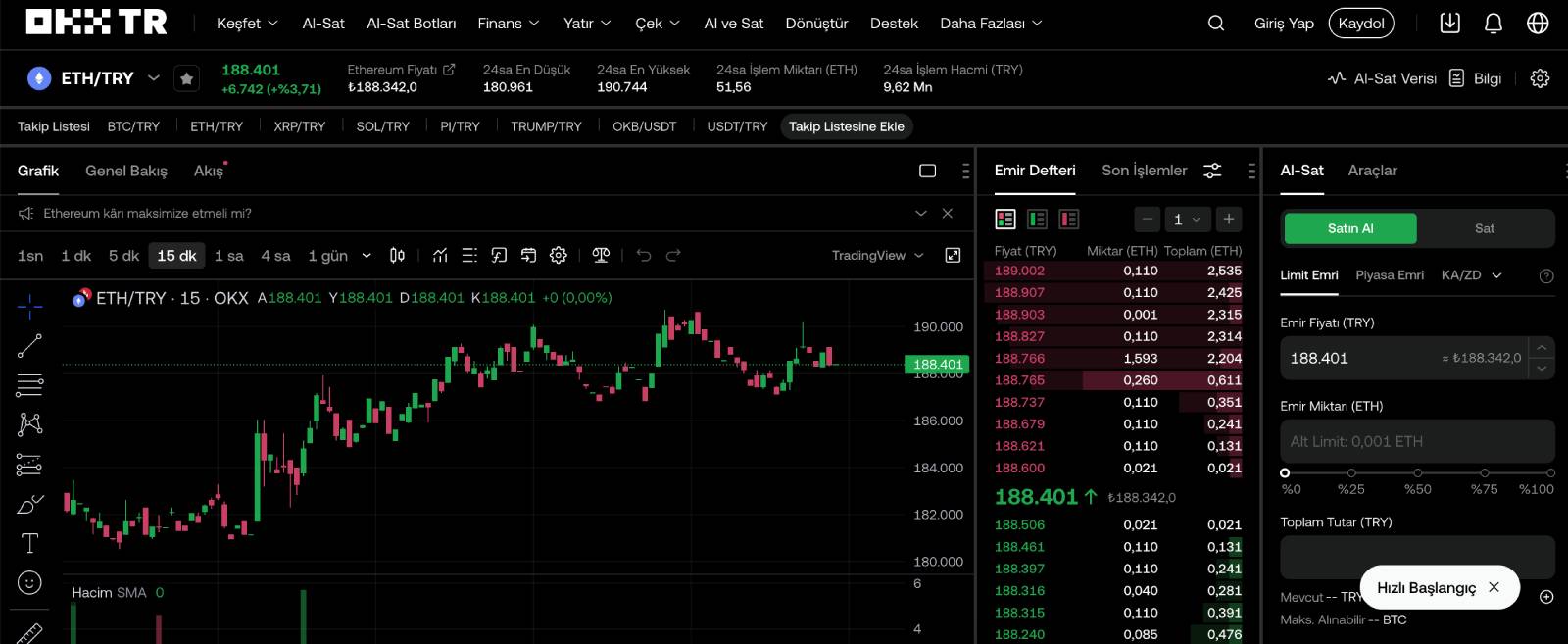Switch to the Sat sell toggle
This screenshot has width=1568, height=644.
point(1485,228)
